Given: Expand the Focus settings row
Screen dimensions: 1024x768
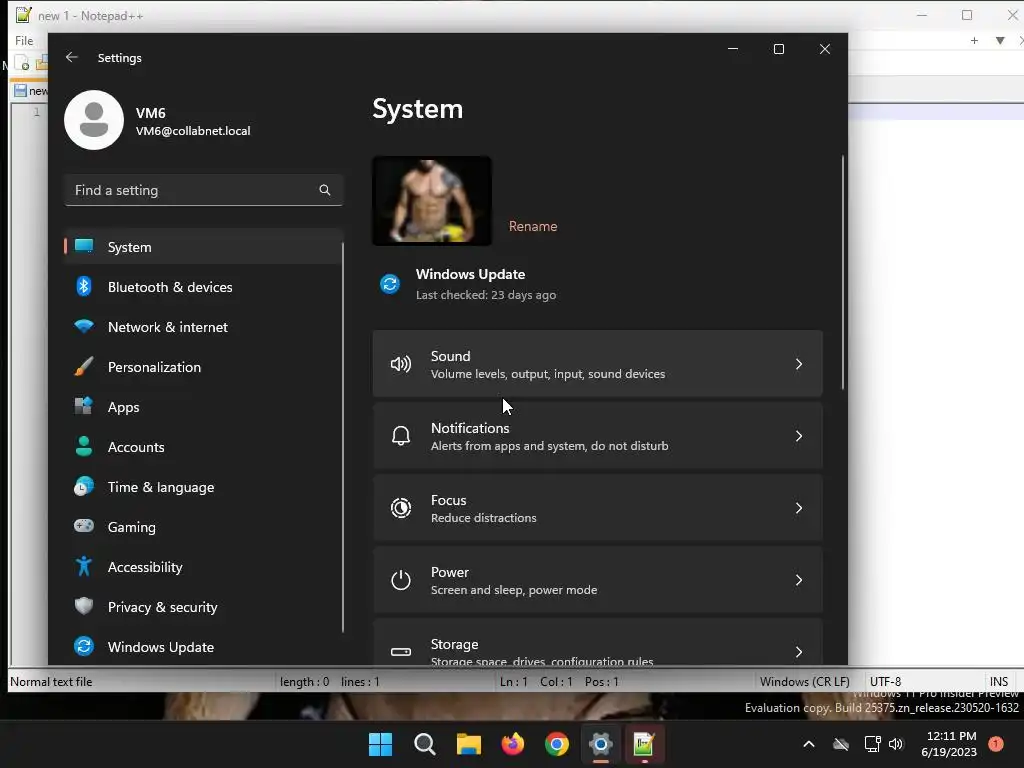Looking at the screenshot, I should tap(598, 508).
